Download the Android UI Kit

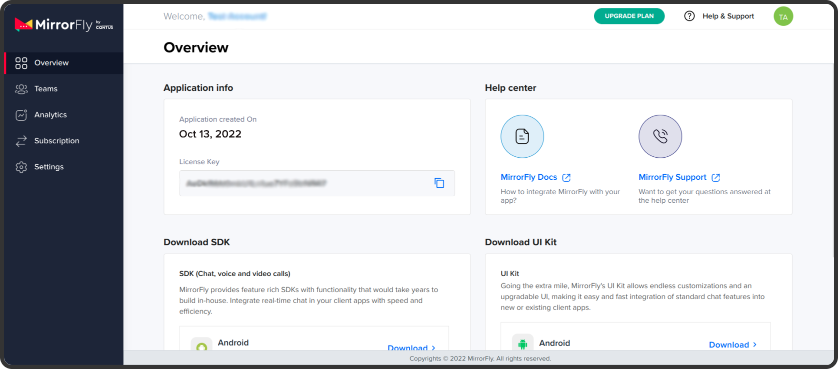click(733, 345)
